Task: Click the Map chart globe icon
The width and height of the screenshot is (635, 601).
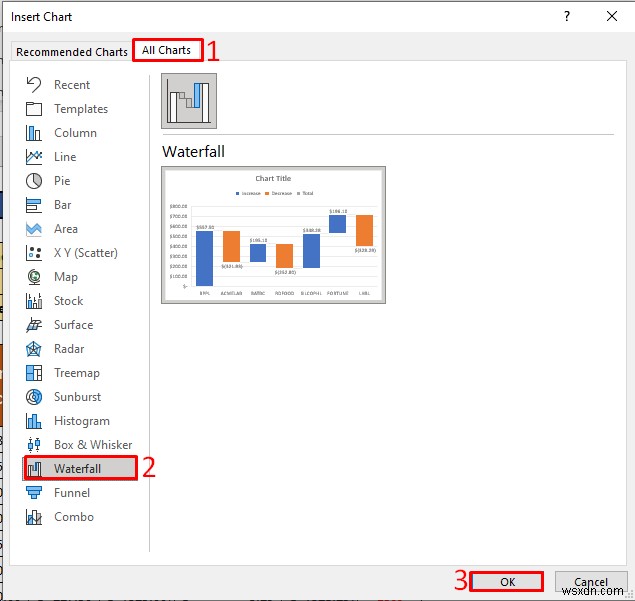Action: pyautogui.click(x=34, y=277)
